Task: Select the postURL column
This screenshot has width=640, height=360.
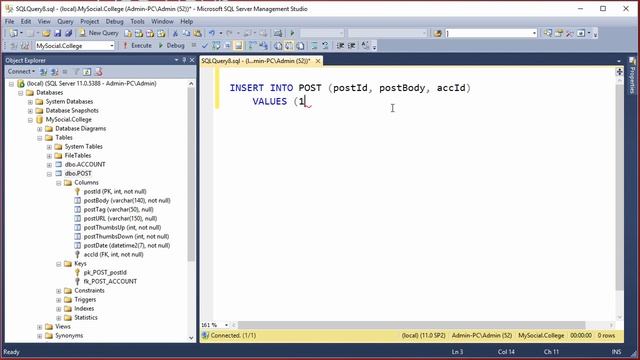Action: [120, 218]
